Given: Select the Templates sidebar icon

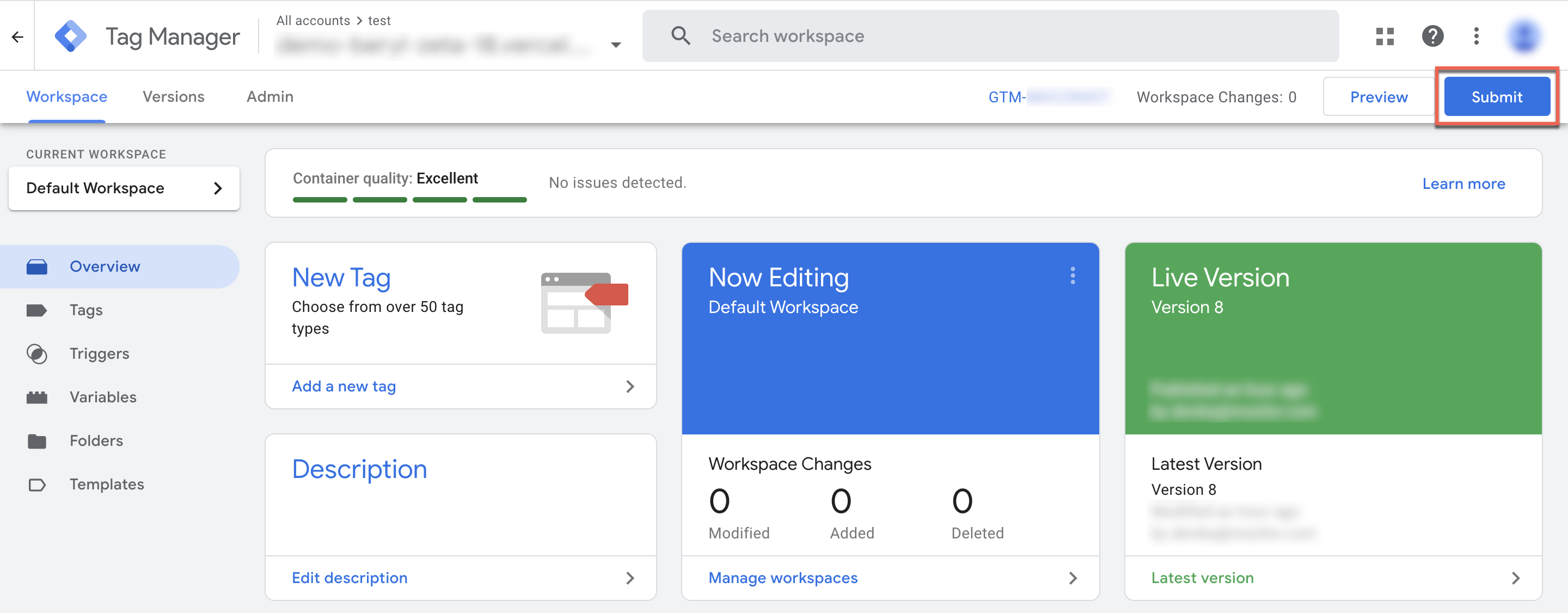Looking at the screenshot, I should [x=37, y=484].
